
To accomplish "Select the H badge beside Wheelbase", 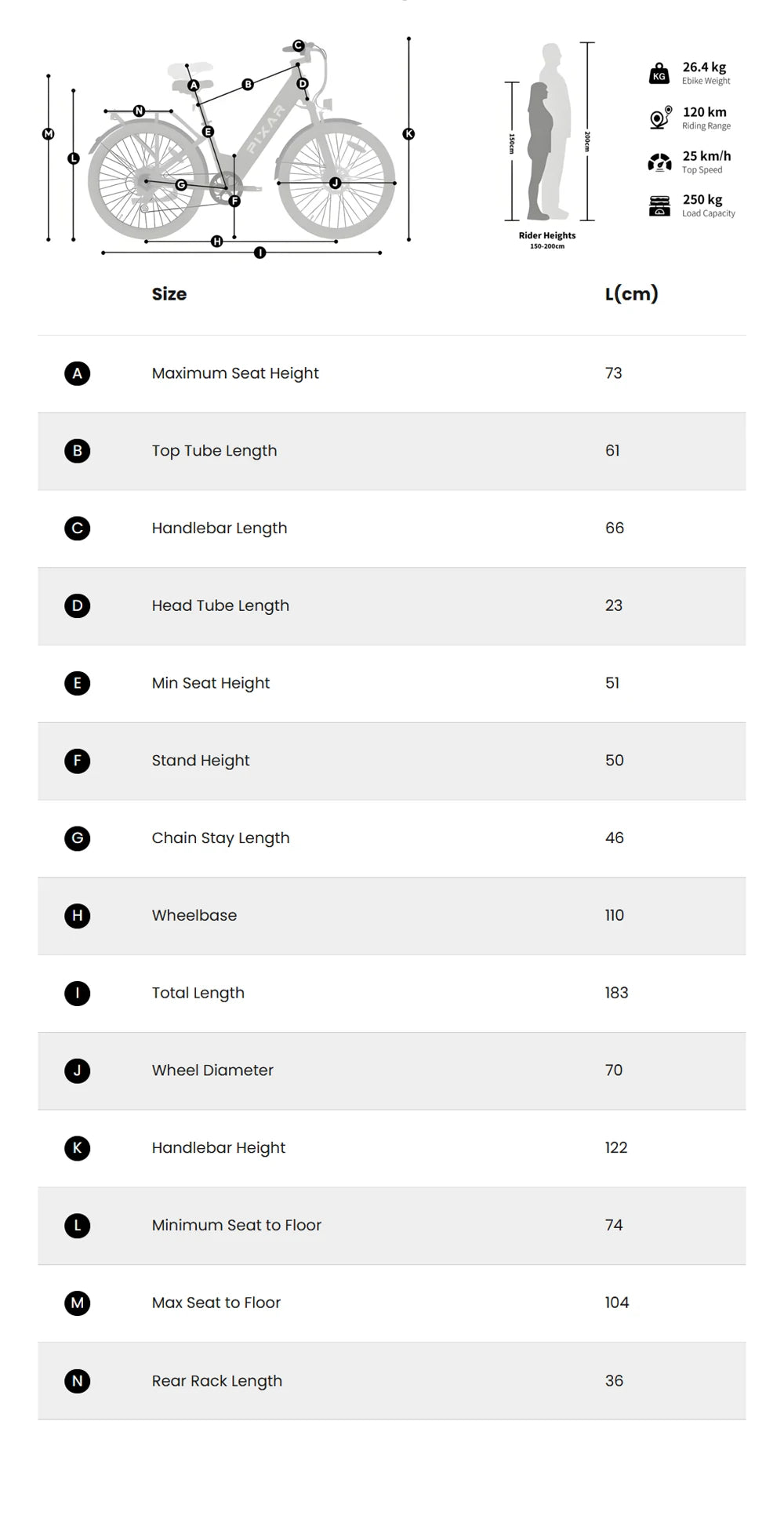I will pos(77,915).
